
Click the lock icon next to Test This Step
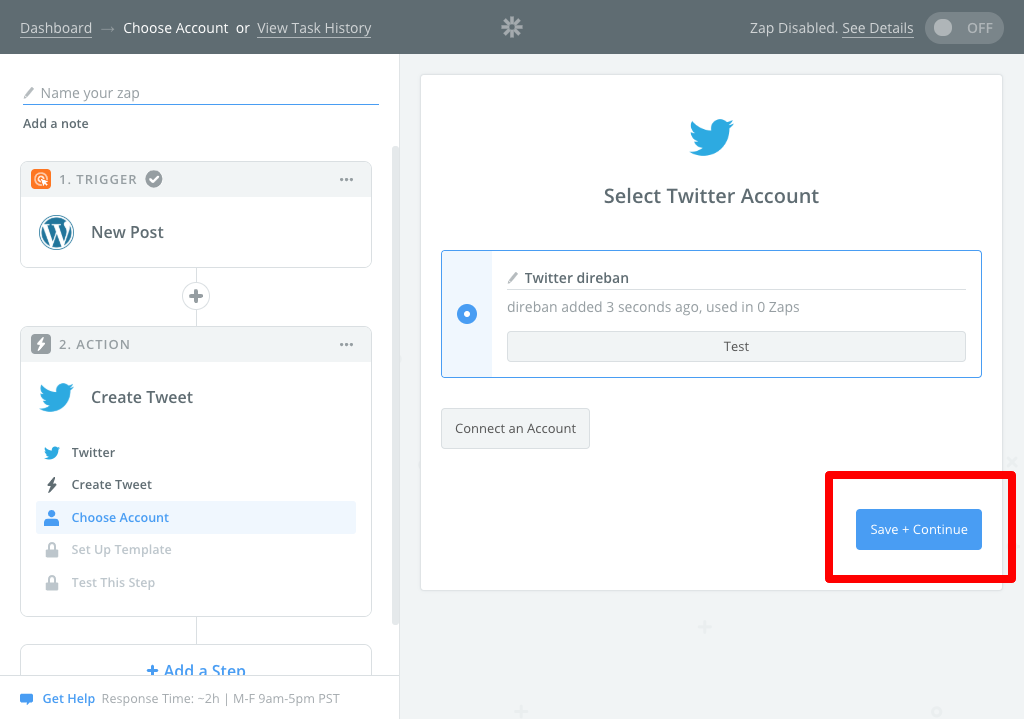[52, 583]
